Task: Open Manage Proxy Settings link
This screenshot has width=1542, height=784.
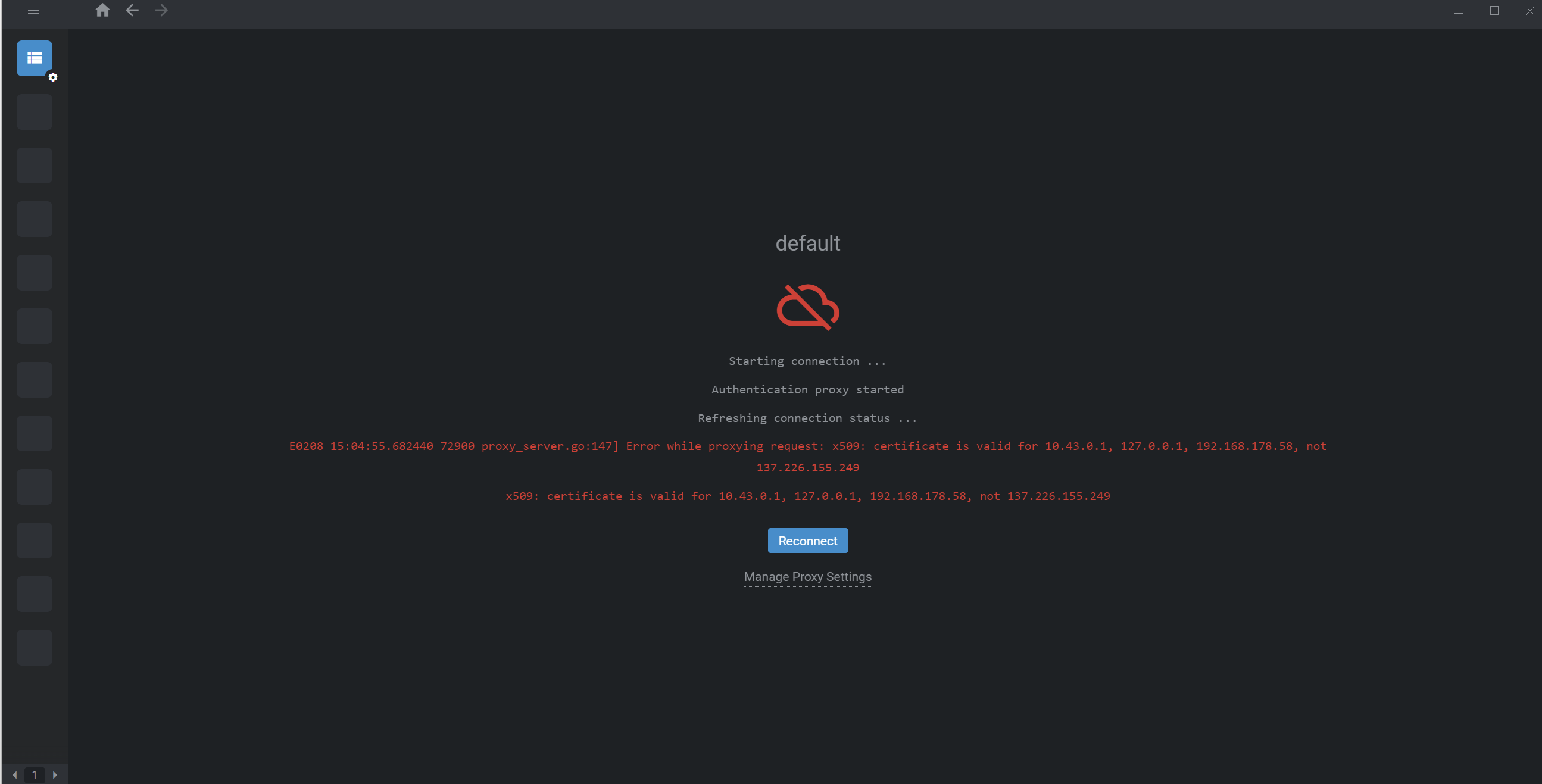Action: coord(807,577)
